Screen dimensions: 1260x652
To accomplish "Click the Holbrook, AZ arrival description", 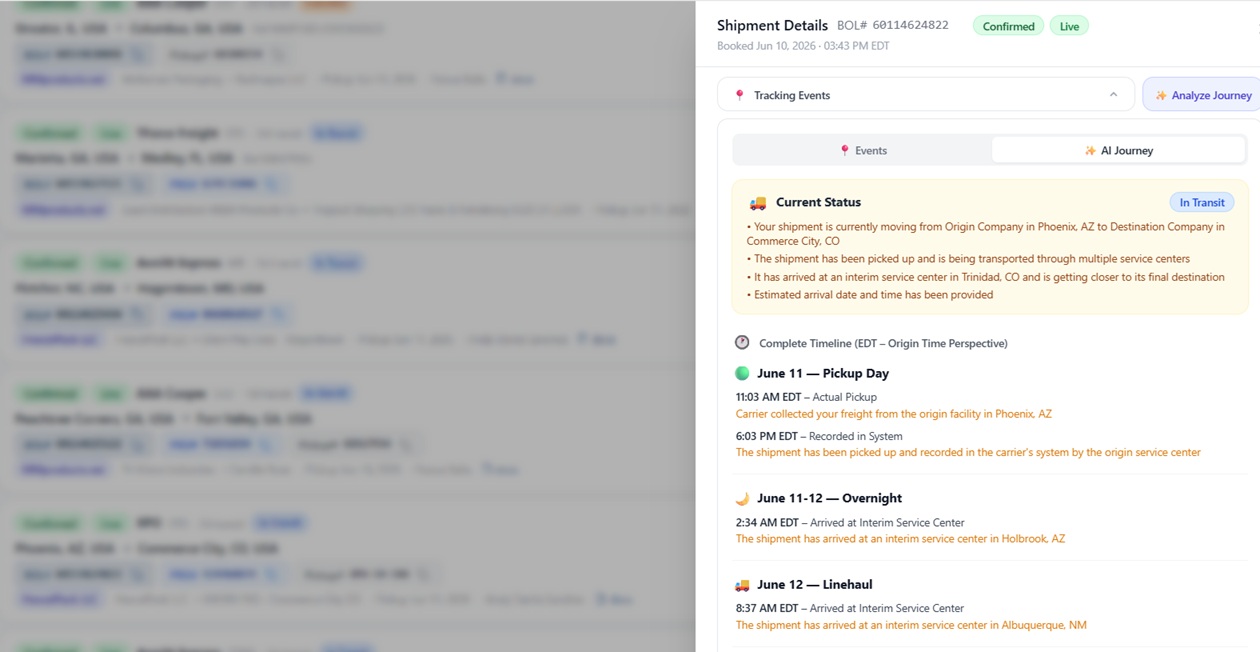I will [901, 539].
